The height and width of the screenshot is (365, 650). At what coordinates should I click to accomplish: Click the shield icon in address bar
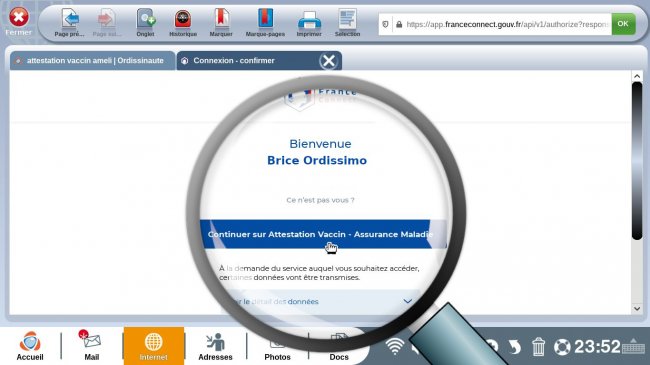pos(386,24)
